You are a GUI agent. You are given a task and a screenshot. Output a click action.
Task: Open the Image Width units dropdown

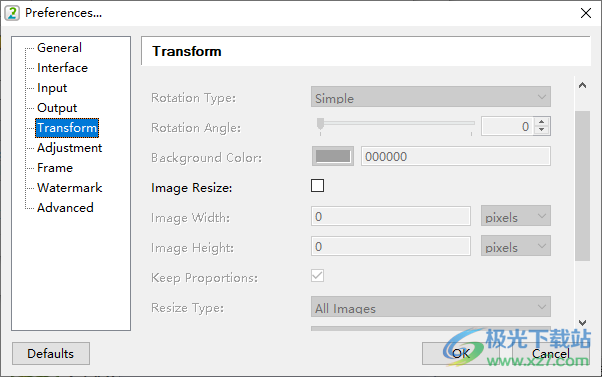point(516,216)
